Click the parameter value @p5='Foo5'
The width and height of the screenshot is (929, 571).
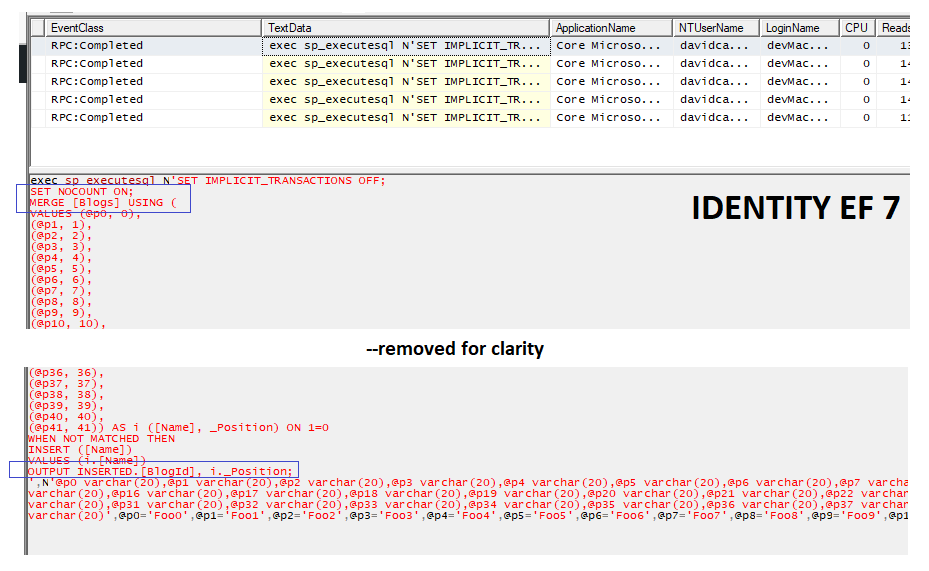(x=539, y=515)
